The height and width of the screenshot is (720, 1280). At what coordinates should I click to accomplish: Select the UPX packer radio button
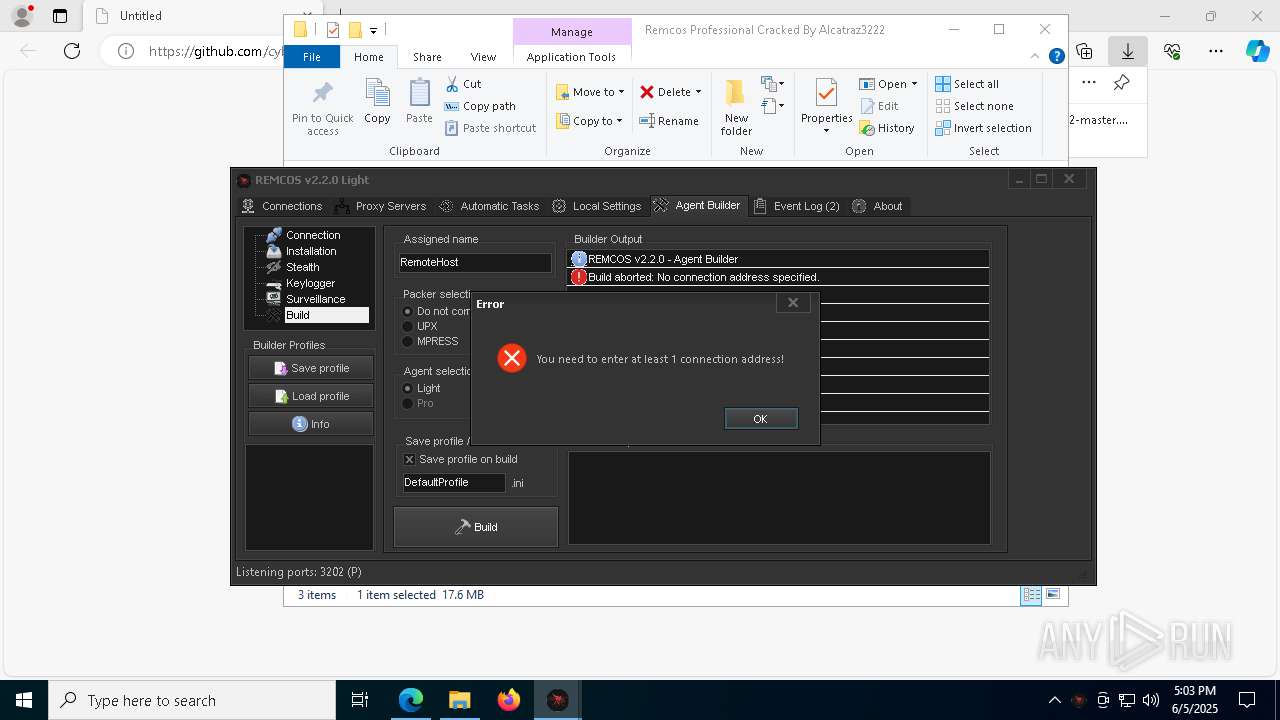(408, 326)
